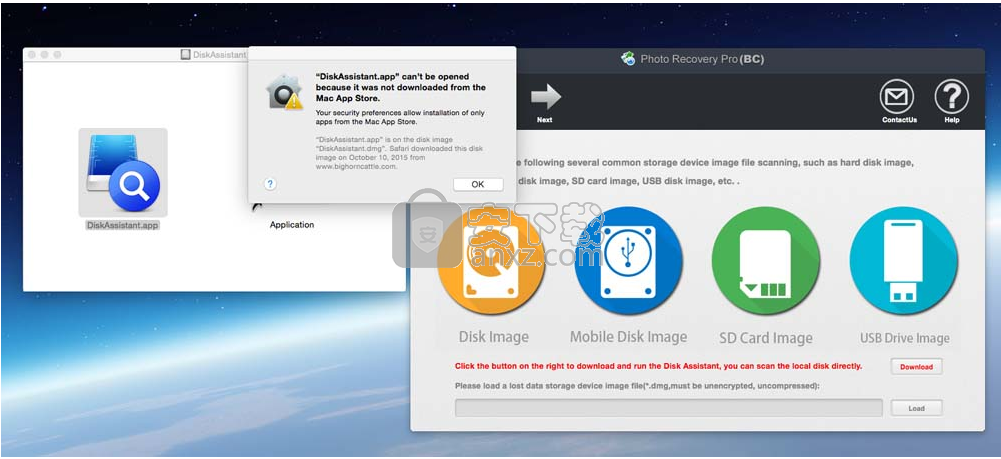Select the Disk Image orange icon
Screen dimensions: 1001x459
point(492,260)
